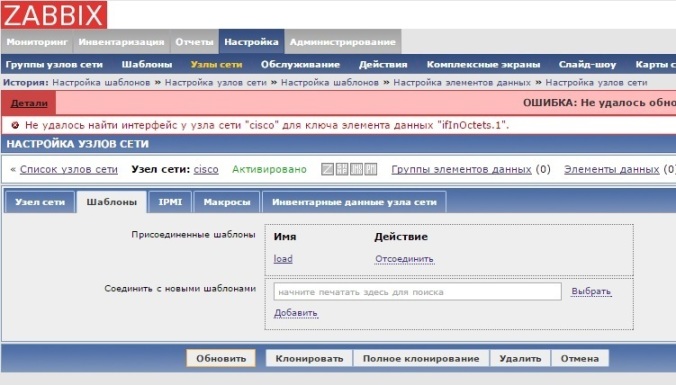Click the JMX availability icon
This screenshot has height=385, width=676.
click(357, 169)
